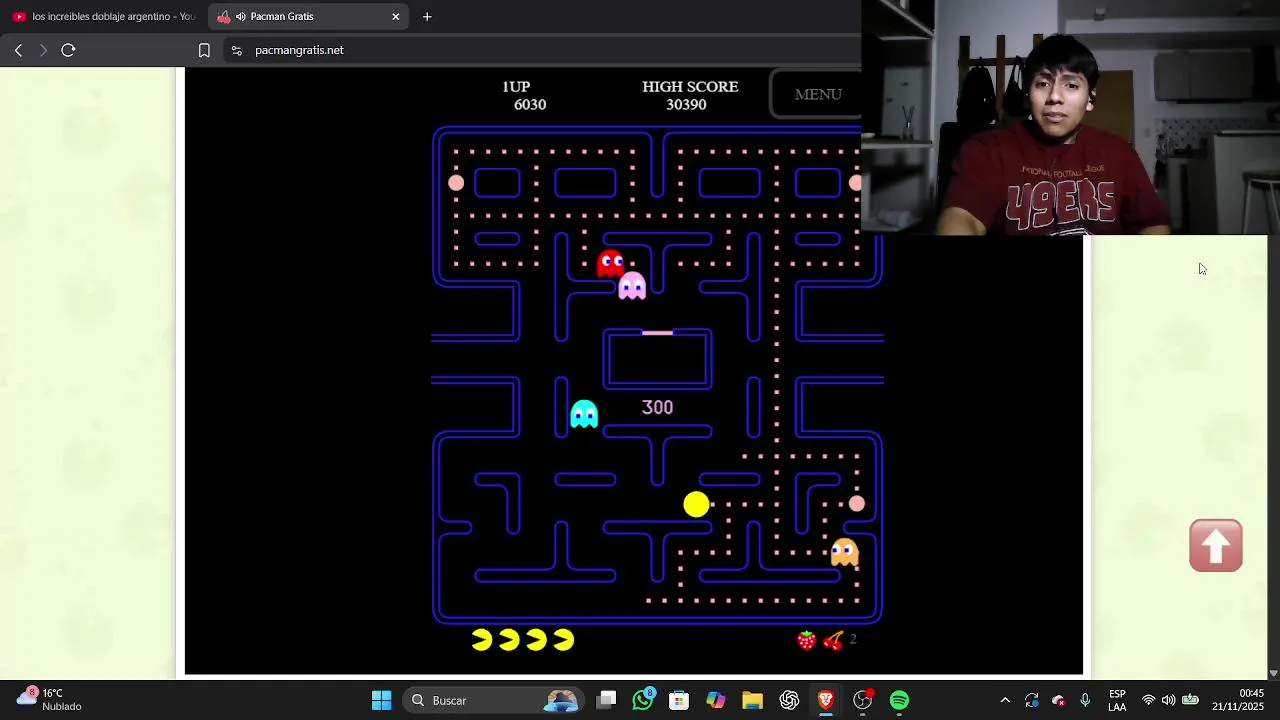Open the 16°C Nublado weather widget

[x=50, y=700]
